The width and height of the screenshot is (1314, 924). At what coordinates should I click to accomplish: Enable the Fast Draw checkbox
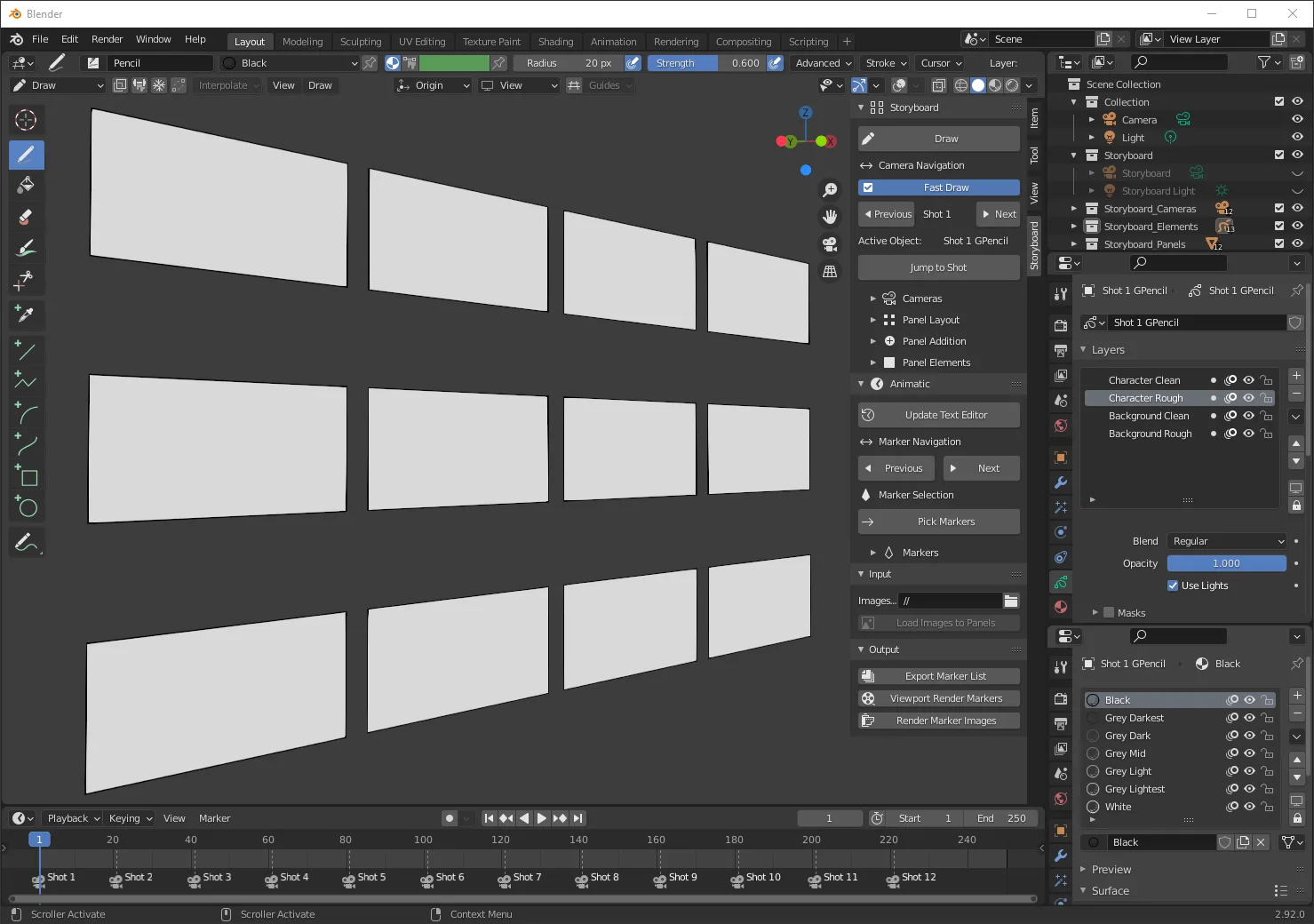[x=866, y=187]
